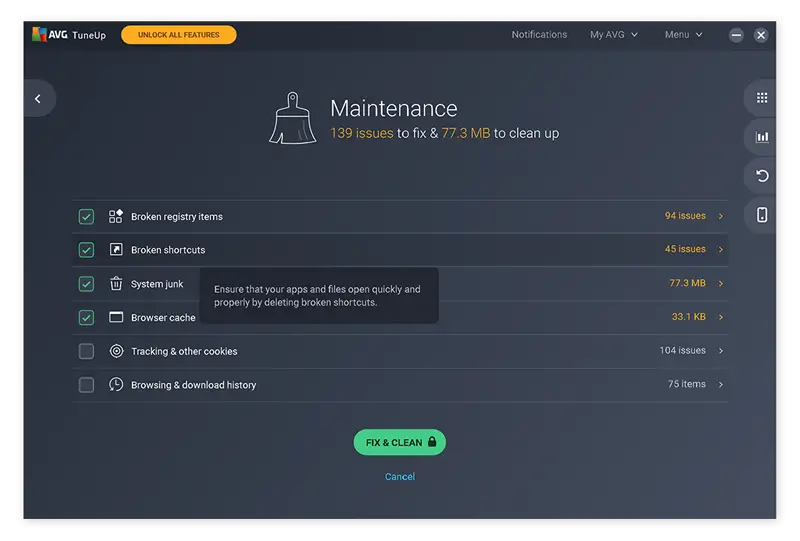Select the Broken shortcuts label
Screen dimensions: 800x541
tap(168, 250)
